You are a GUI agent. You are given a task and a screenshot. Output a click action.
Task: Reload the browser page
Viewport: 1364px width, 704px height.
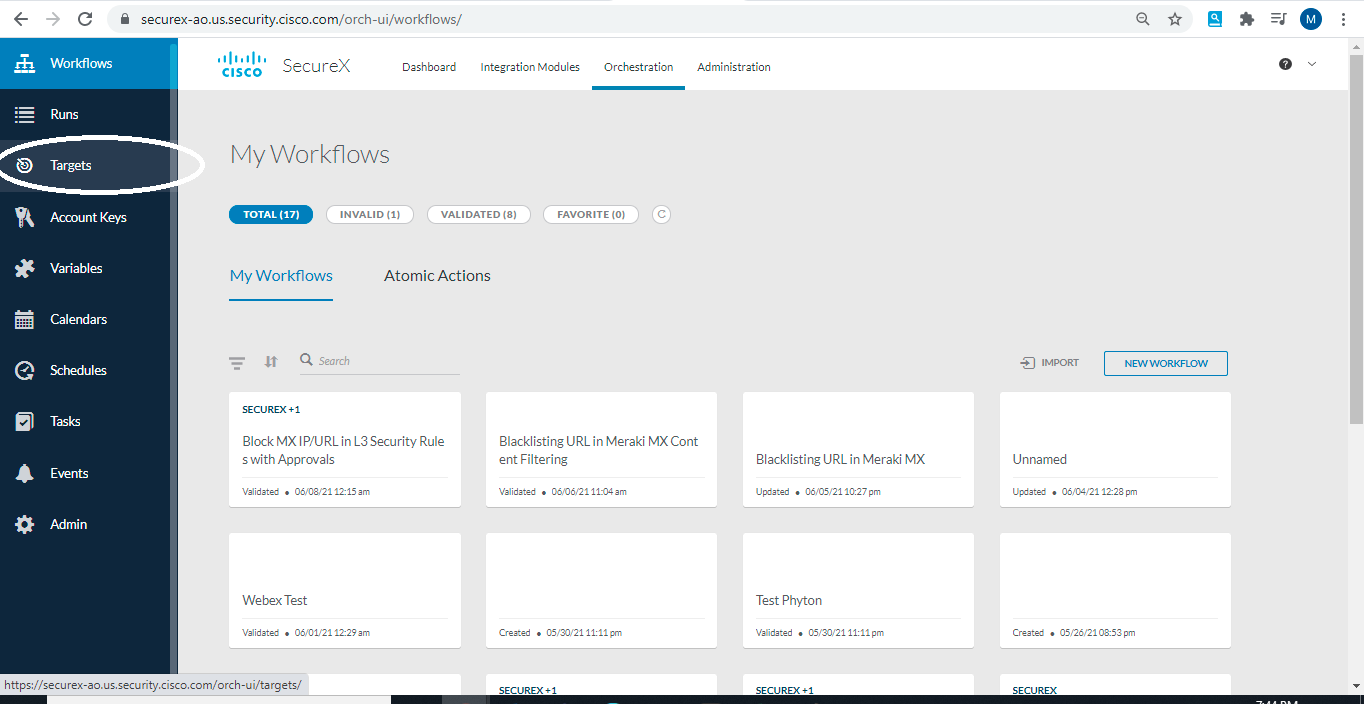(85, 19)
